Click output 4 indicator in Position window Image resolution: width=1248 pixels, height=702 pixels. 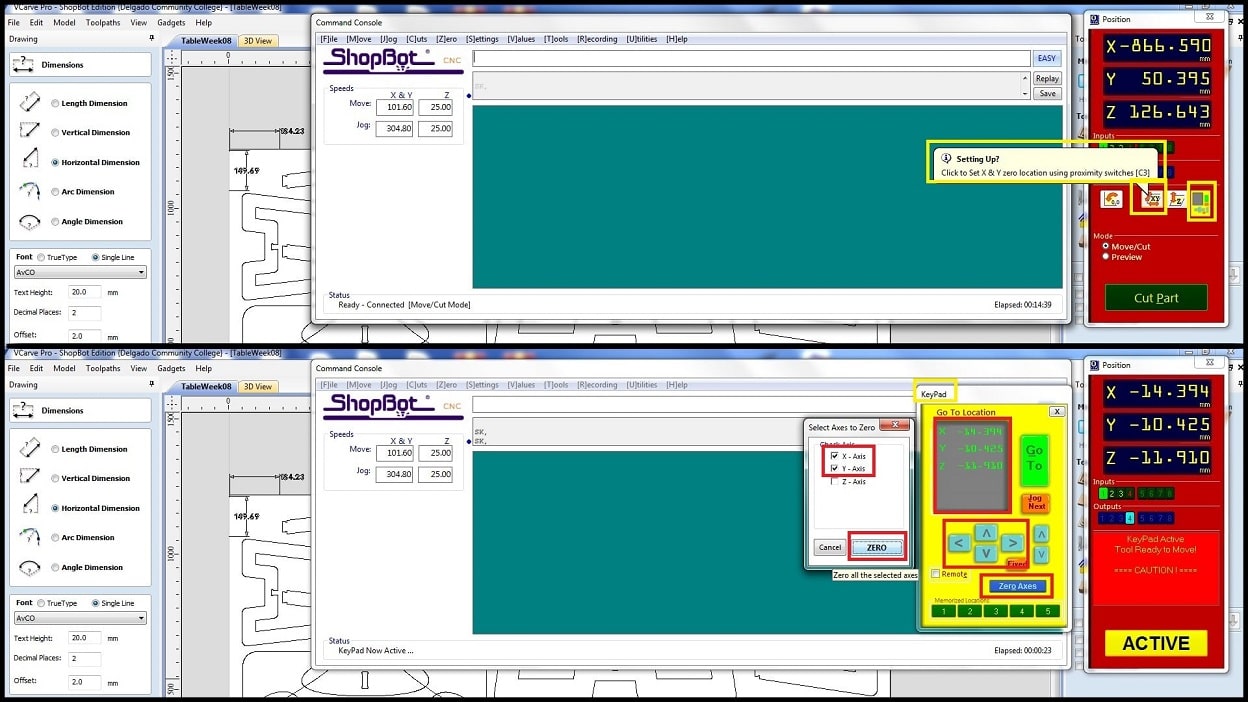point(1130,518)
